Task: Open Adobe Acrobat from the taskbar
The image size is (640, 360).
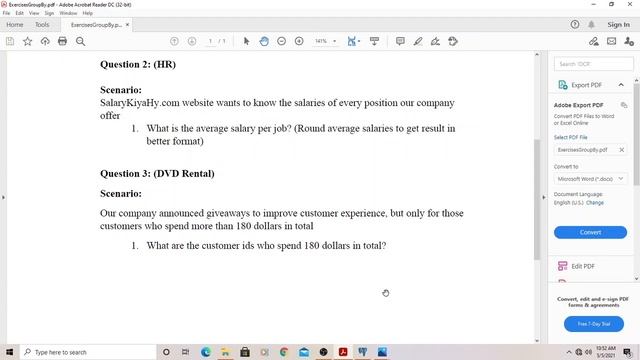Action: 343,352
